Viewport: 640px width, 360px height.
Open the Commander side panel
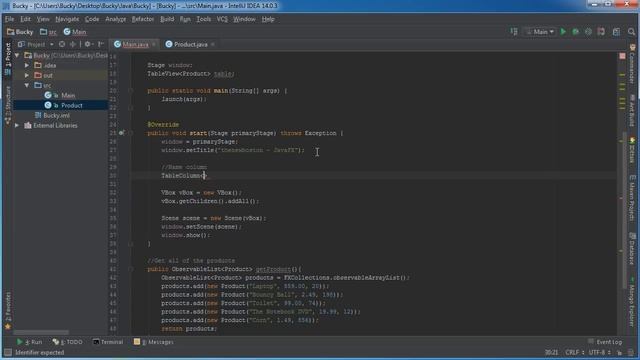pyautogui.click(x=632, y=64)
